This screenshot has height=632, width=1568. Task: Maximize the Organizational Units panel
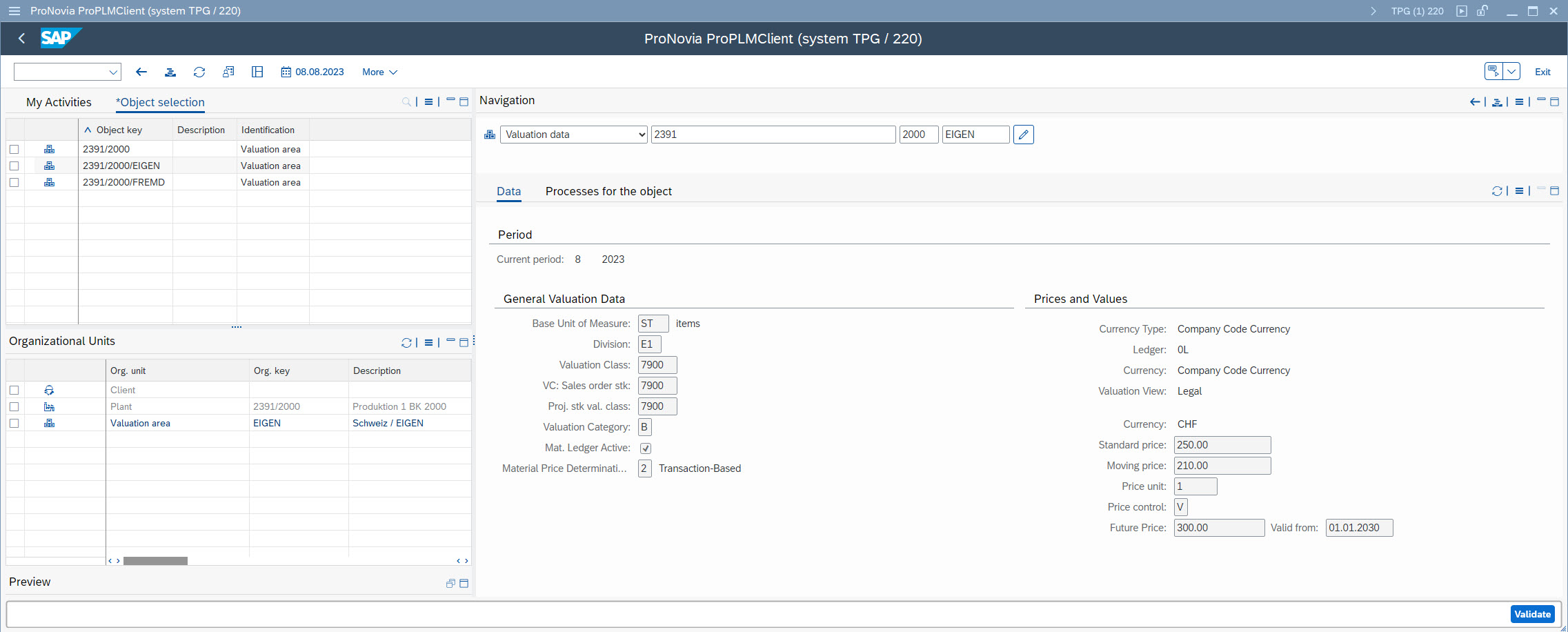[464, 342]
